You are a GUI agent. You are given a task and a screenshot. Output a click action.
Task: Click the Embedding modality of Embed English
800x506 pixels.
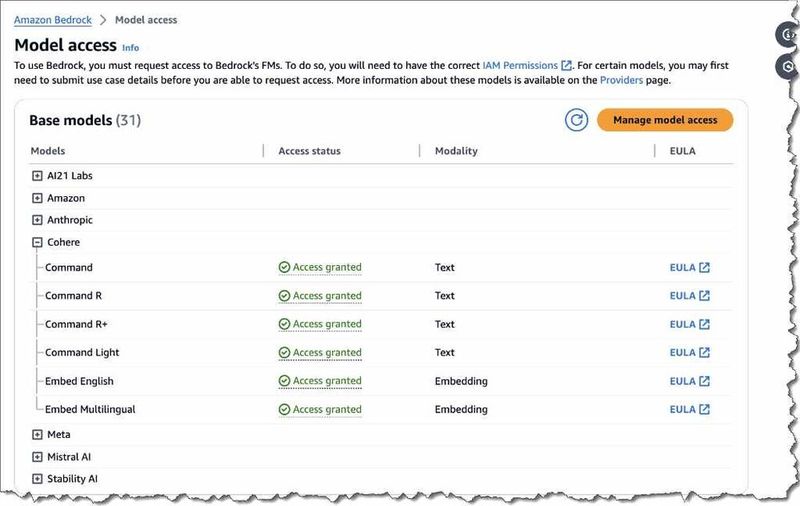point(461,381)
